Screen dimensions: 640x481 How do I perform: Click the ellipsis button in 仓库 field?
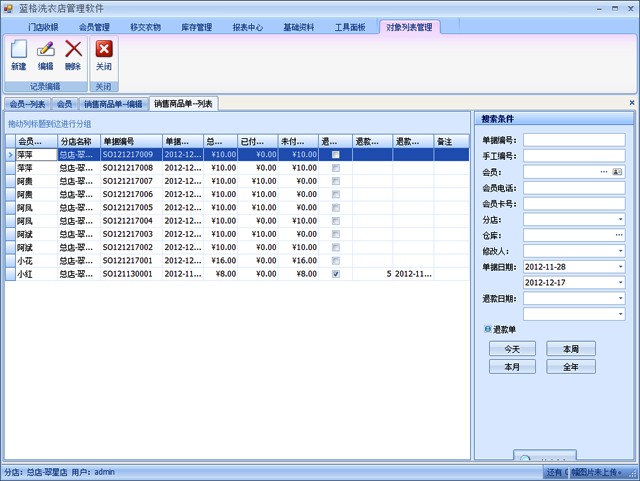[619, 235]
